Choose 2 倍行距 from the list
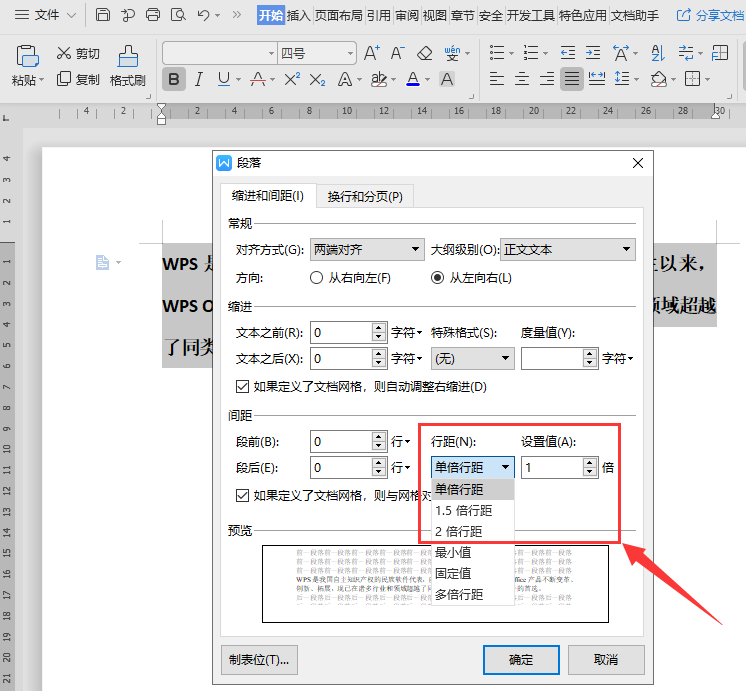This screenshot has height=691, width=746. (472, 531)
